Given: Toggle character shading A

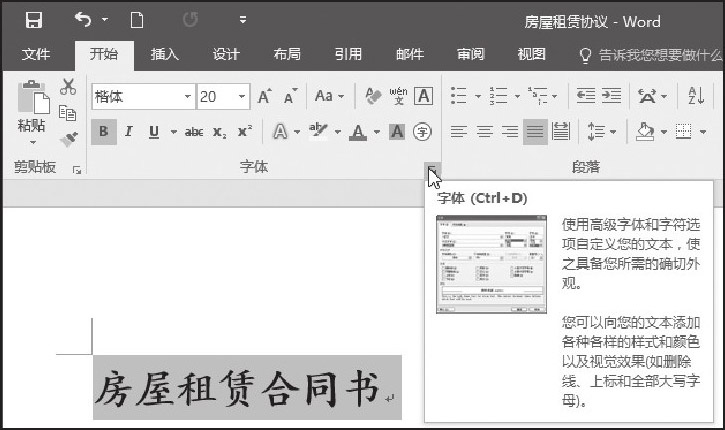Looking at the screenshot, I should point(397,132).
